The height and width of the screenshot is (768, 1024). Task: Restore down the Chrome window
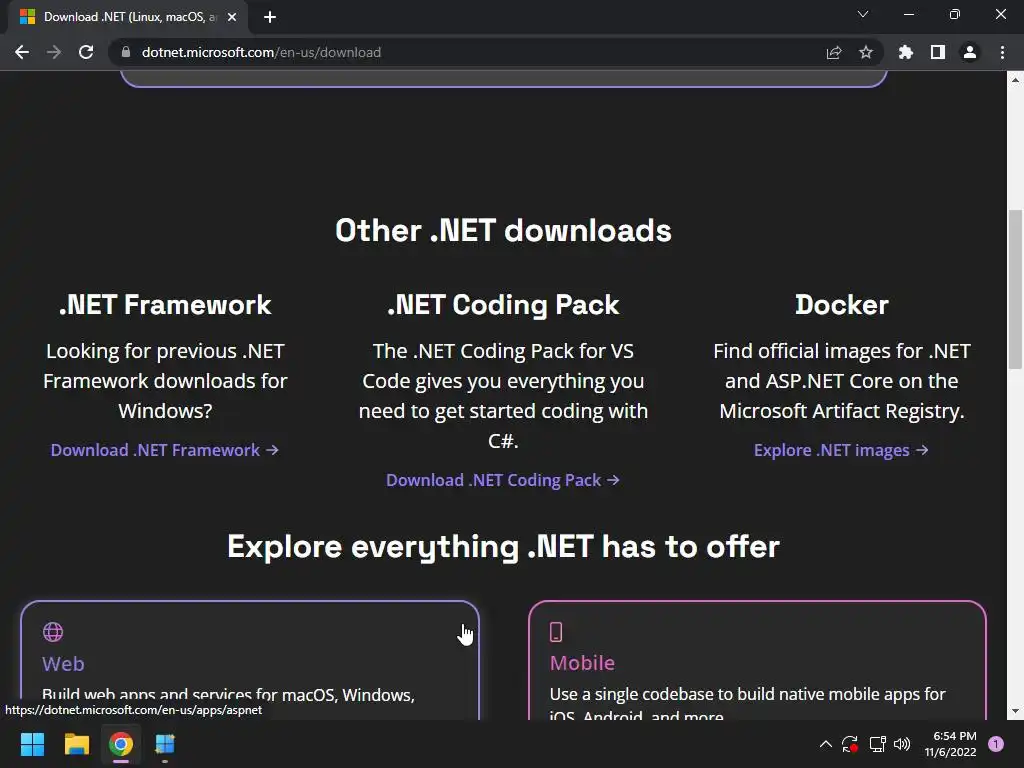(954, 14)
